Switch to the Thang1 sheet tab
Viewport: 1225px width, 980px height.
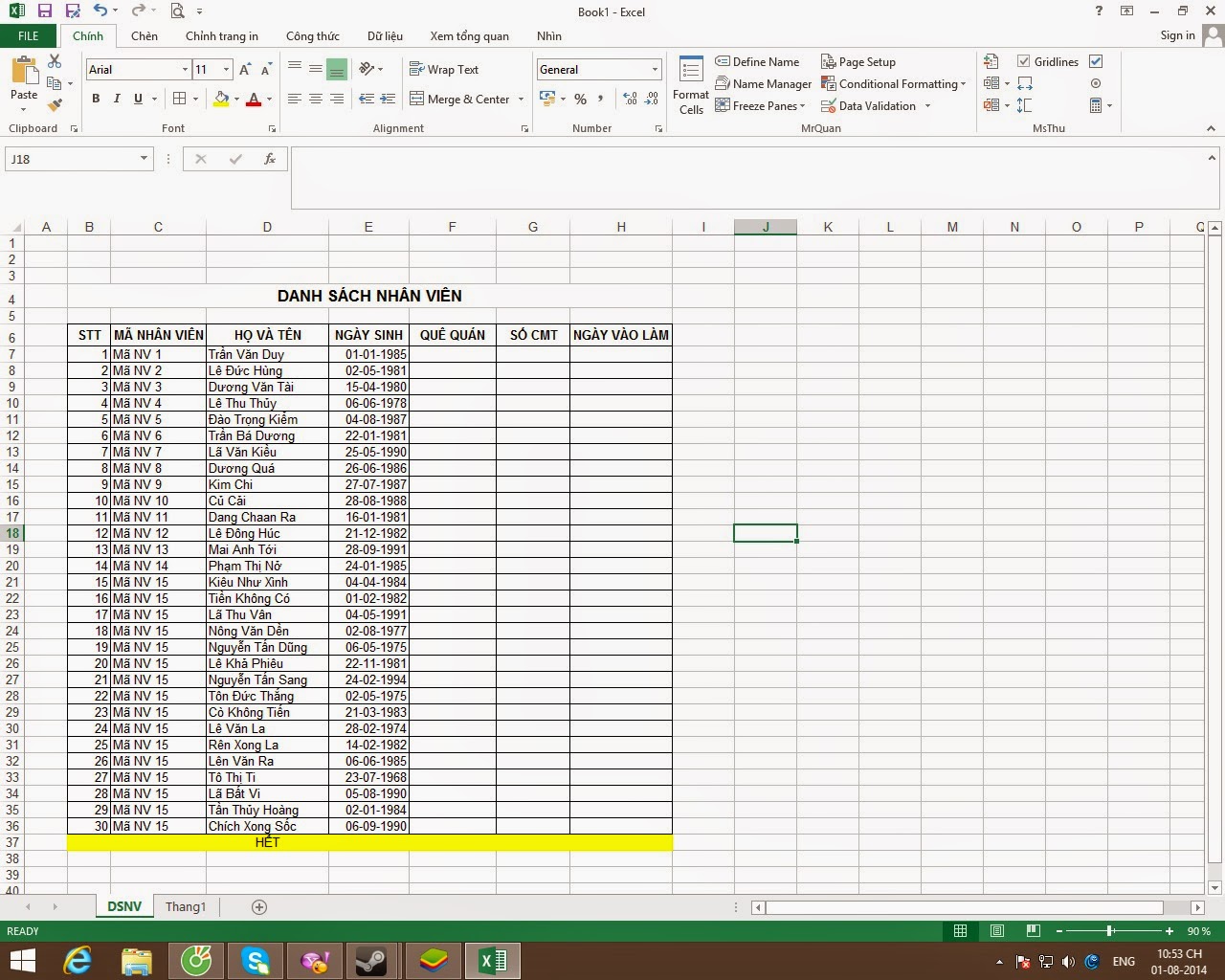[x=185, y=906]
